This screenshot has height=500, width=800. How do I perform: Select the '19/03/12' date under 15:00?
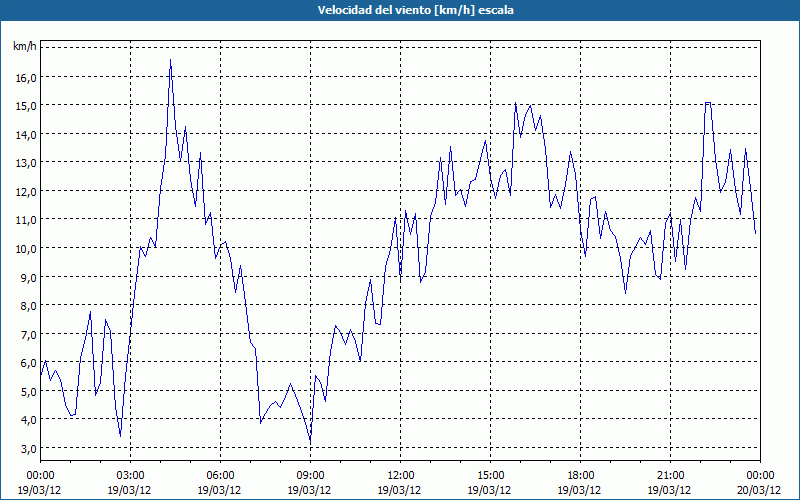click(490, 490)
